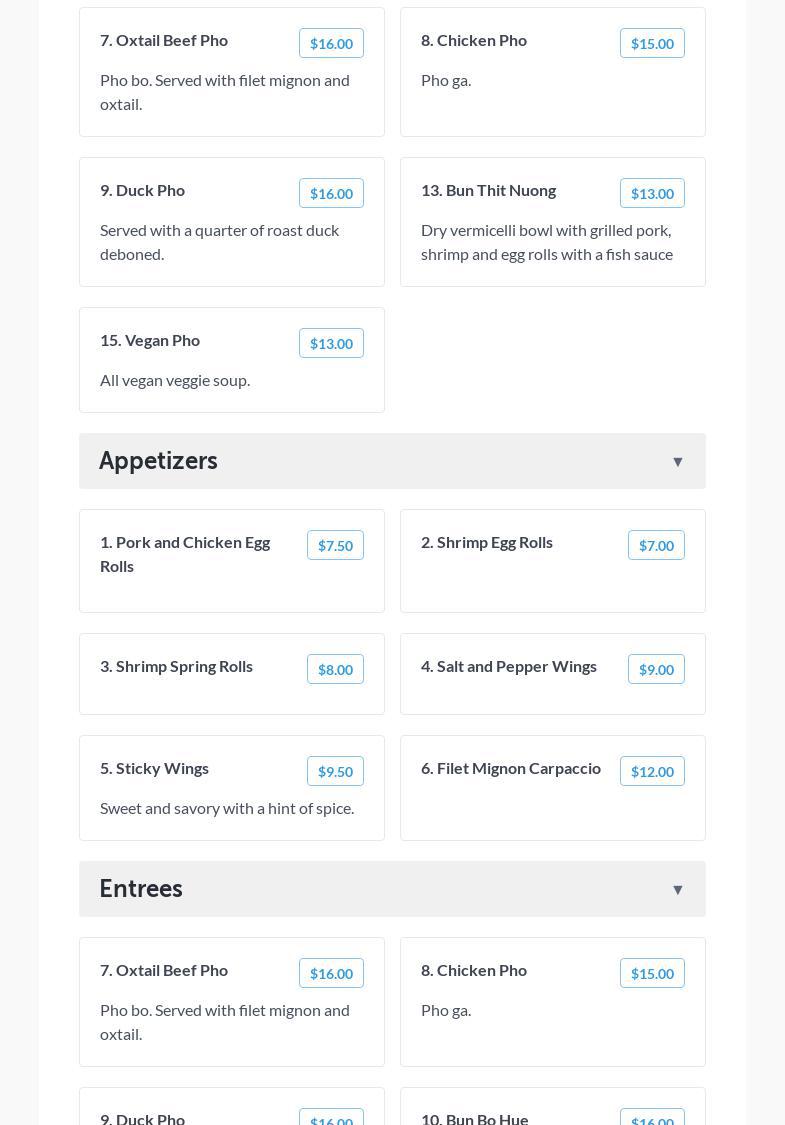Viewport: 785px width, 1125px height.
Task: Click the Entrees section header title
Action: 141,888
